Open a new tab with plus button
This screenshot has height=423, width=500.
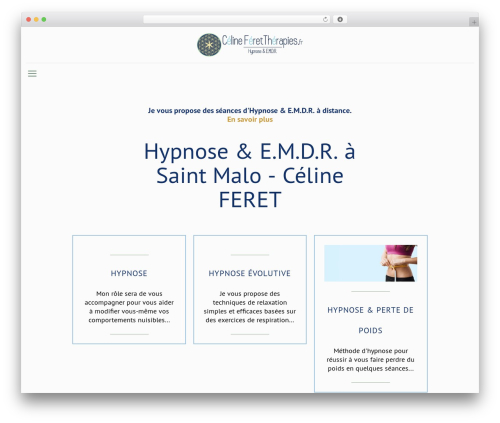474,22
